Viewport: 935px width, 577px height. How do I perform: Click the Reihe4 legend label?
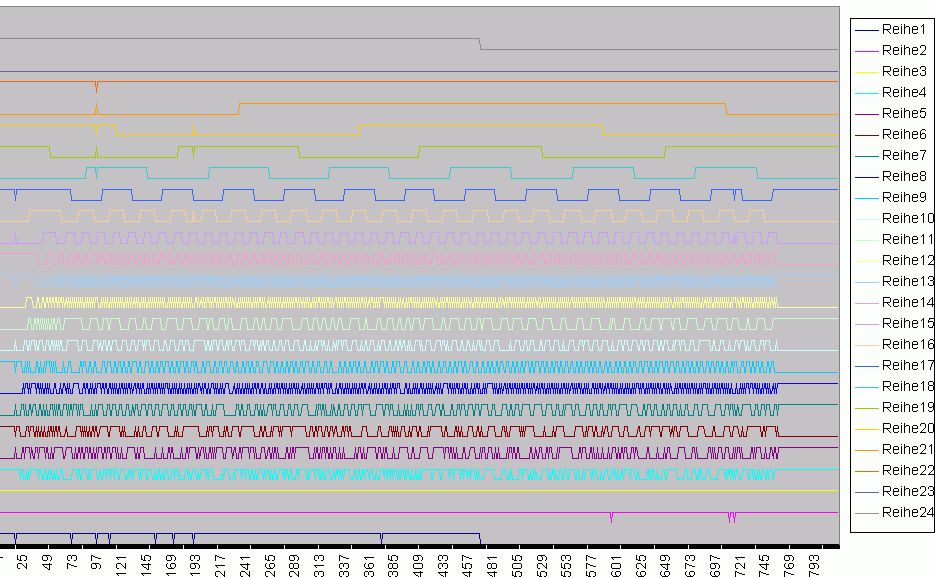click(x=904, y=92)
